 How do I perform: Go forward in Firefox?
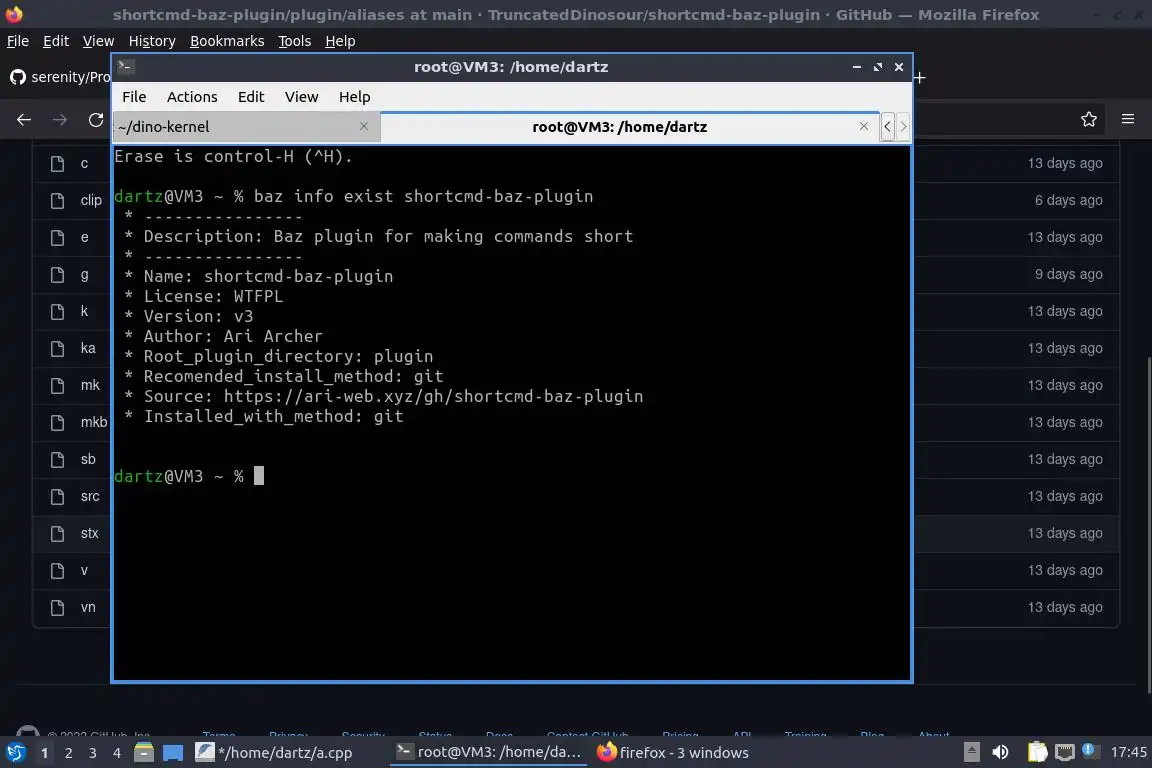point(60,120)
